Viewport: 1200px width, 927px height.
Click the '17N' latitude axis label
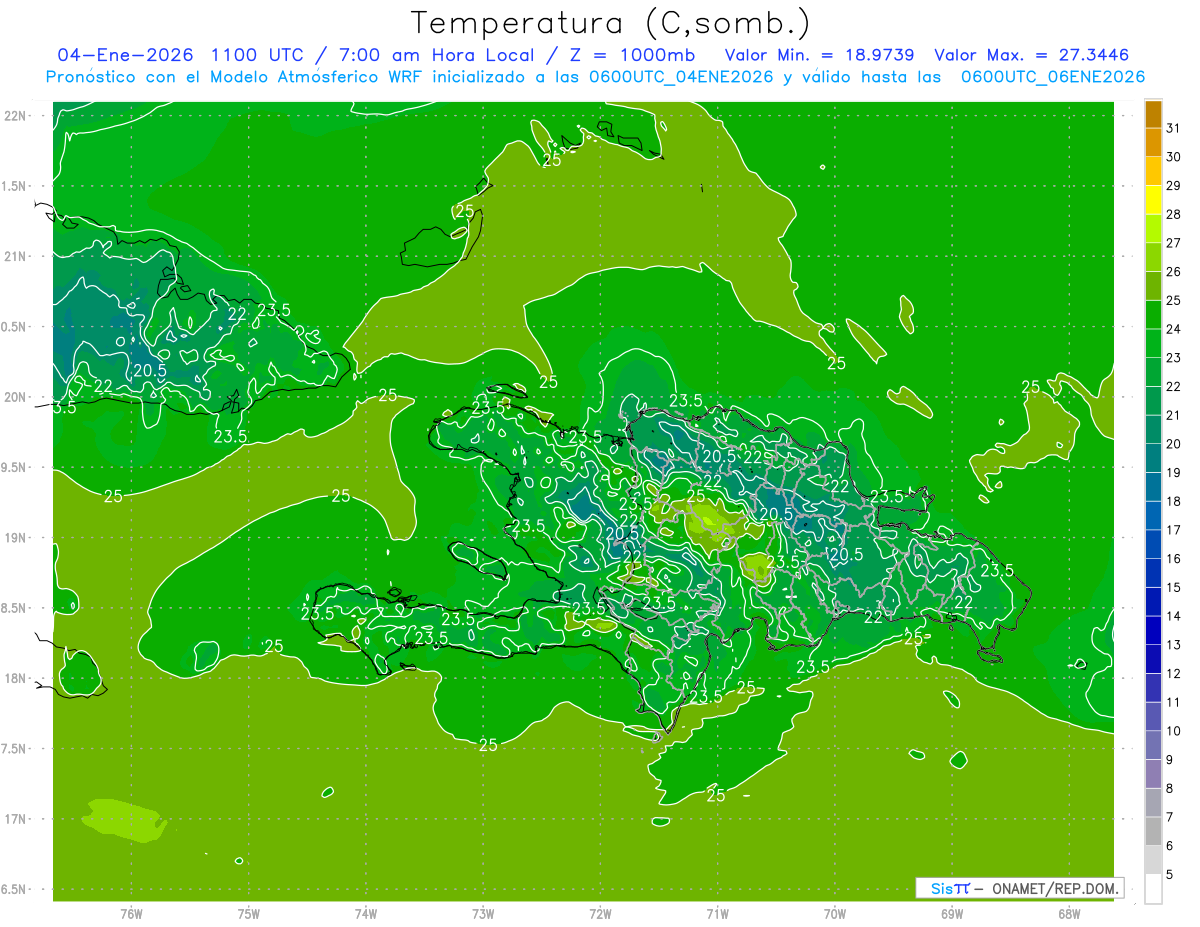(15, 819)
